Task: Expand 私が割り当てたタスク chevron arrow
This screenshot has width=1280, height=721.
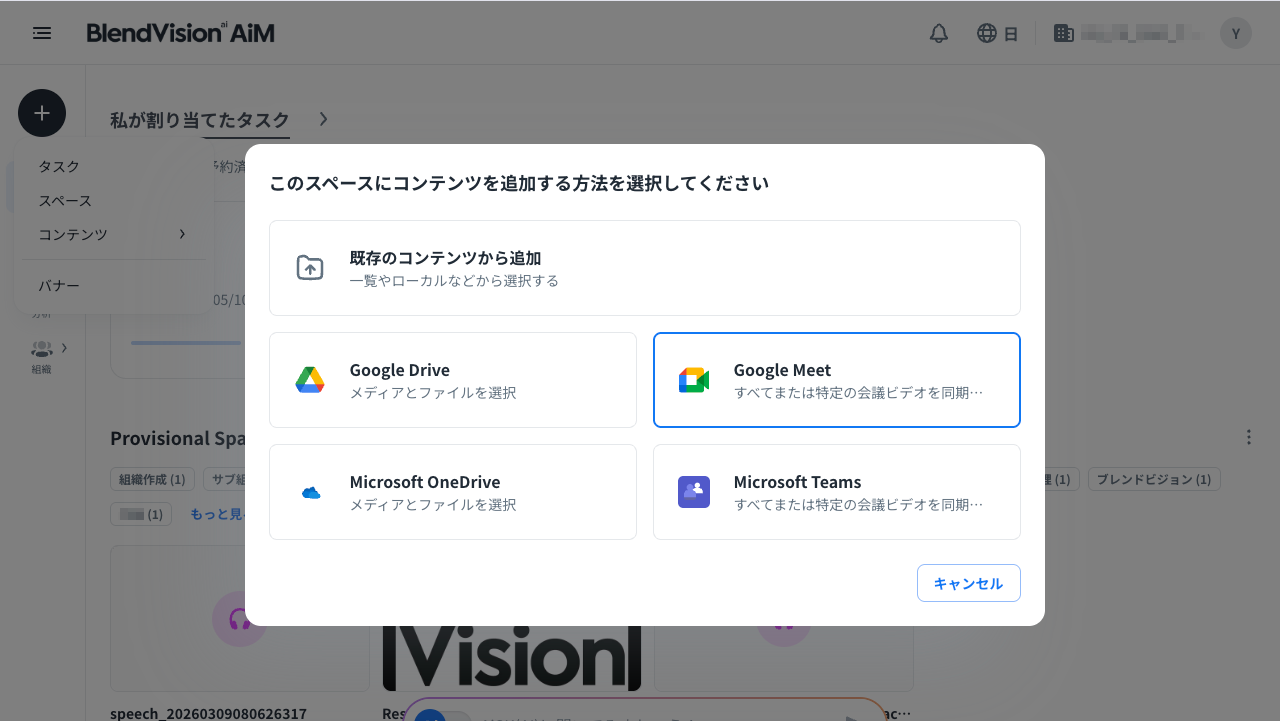Action: 323,119
